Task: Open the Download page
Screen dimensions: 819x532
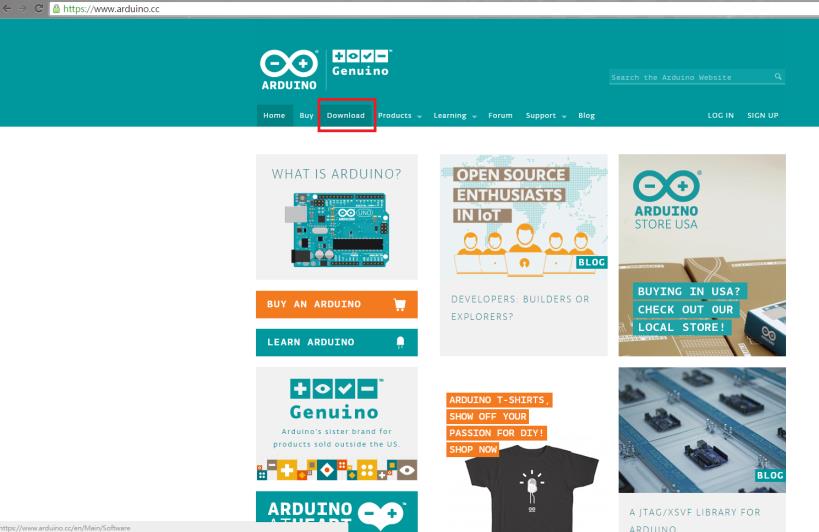Action: click(346, 116)
